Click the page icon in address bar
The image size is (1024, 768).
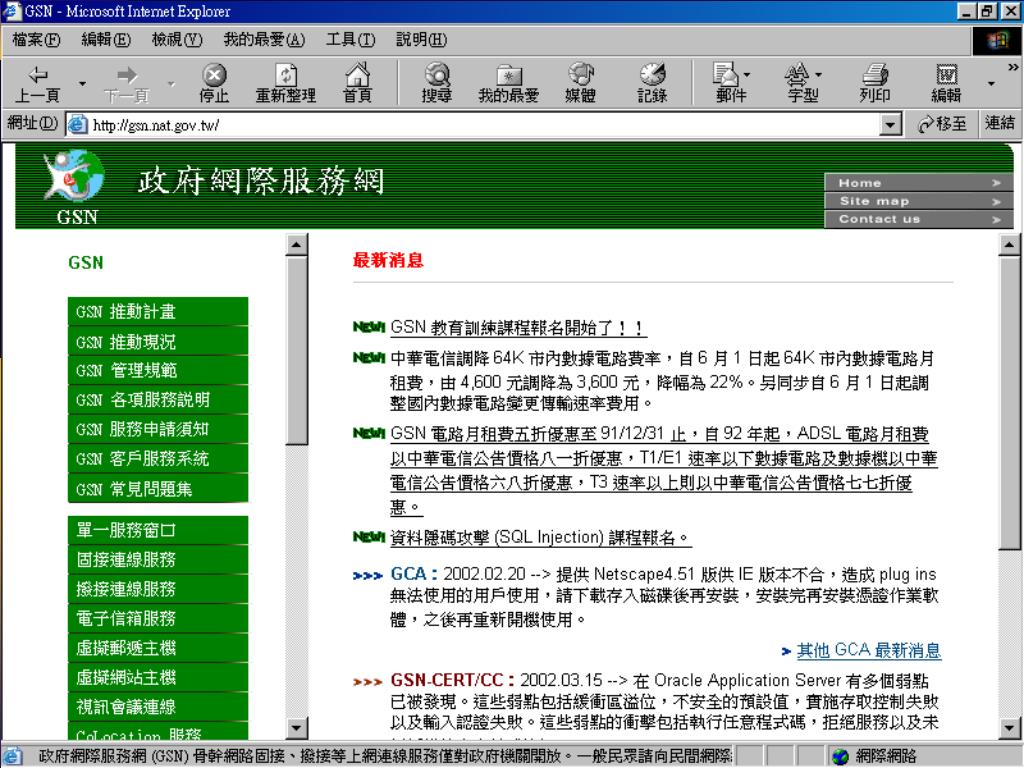77,124
